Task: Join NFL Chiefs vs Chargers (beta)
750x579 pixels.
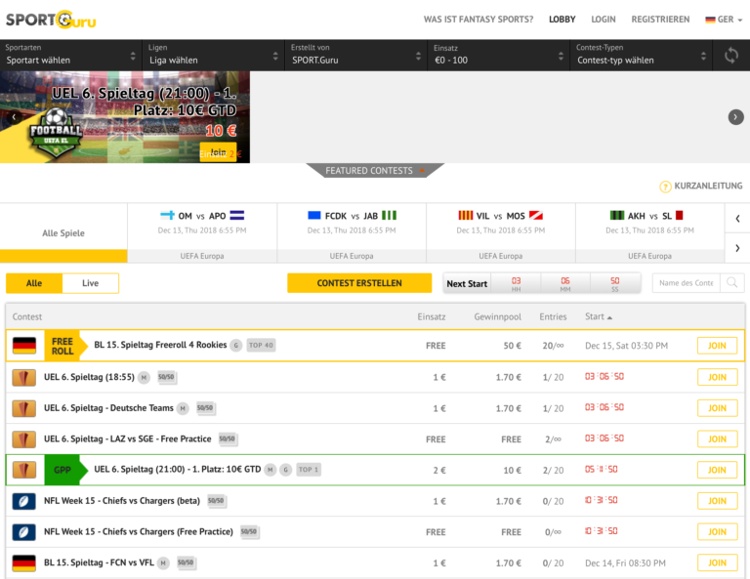Action: click(x=717, y=501)
